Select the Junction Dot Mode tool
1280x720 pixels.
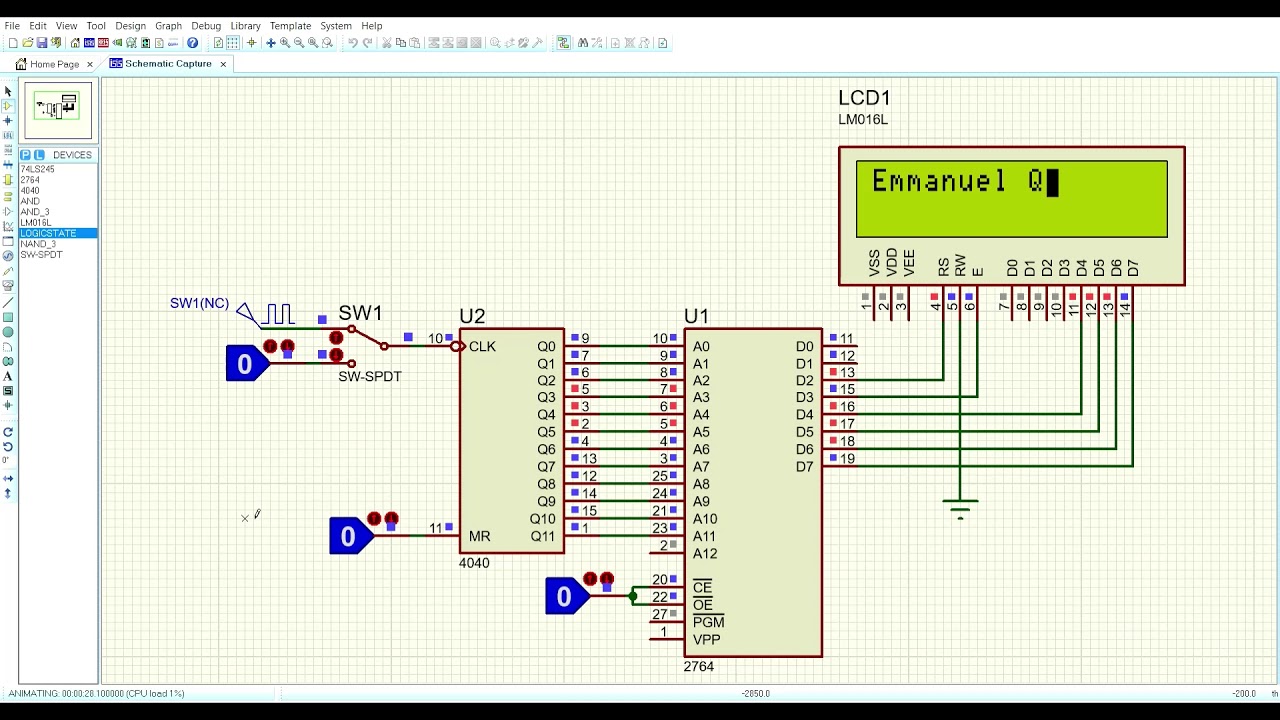point(8,121)
